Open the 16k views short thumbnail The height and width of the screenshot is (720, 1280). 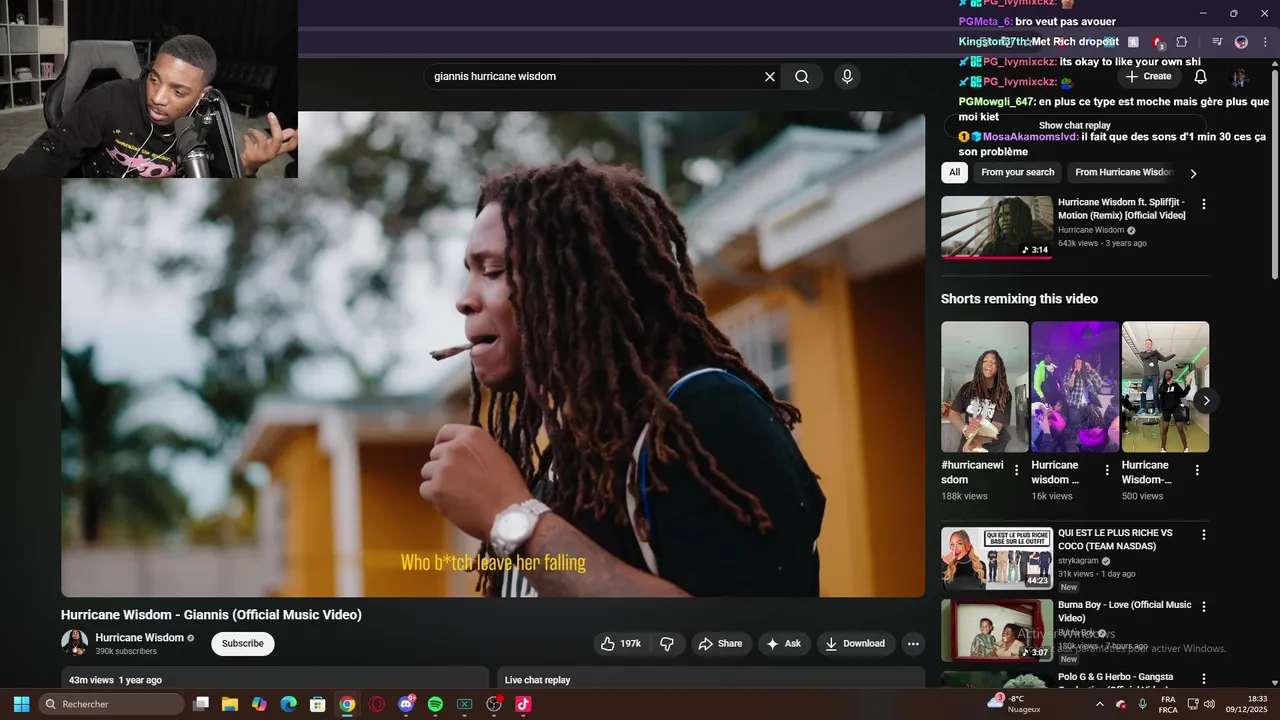1075,387
